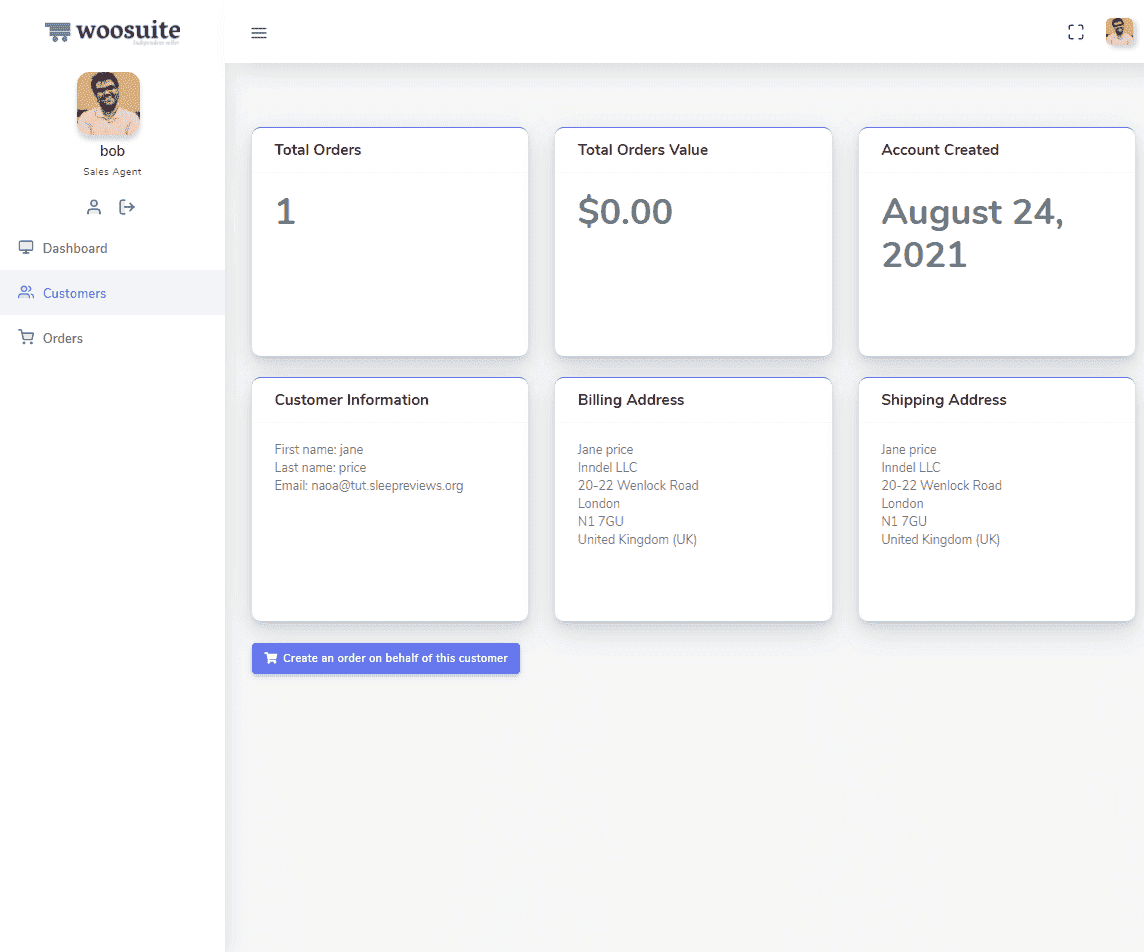Click the Billing Address card title
This screenshot has height=952, width=1144.
(x=631, y=400)
